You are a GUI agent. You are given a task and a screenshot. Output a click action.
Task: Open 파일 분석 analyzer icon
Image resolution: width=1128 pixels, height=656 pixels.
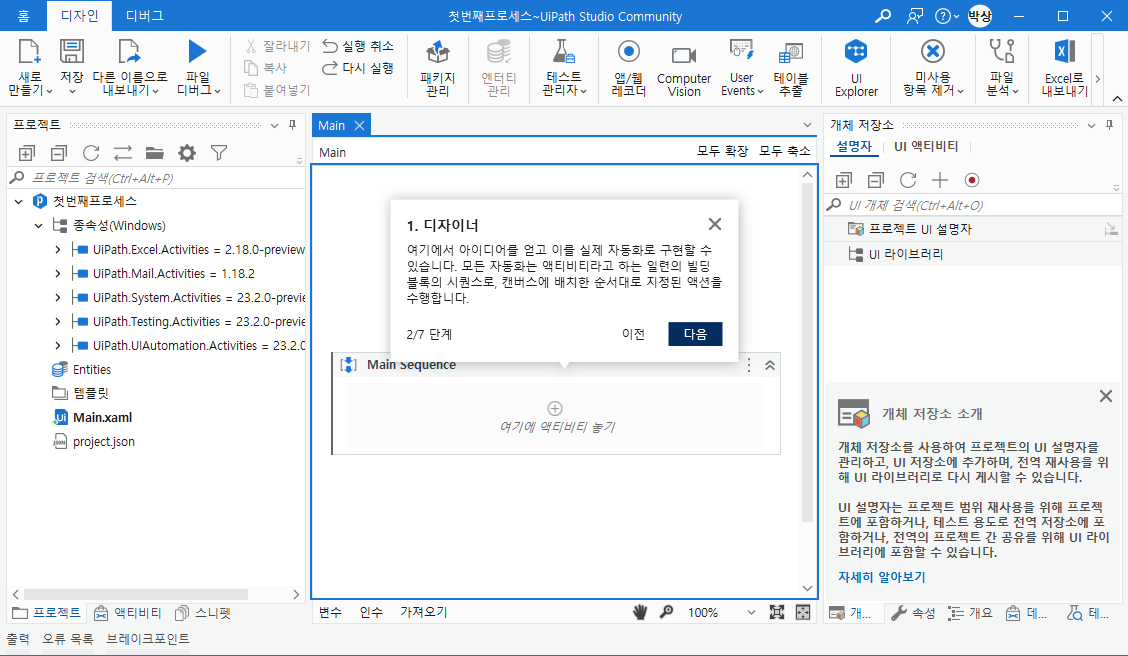1002,52
